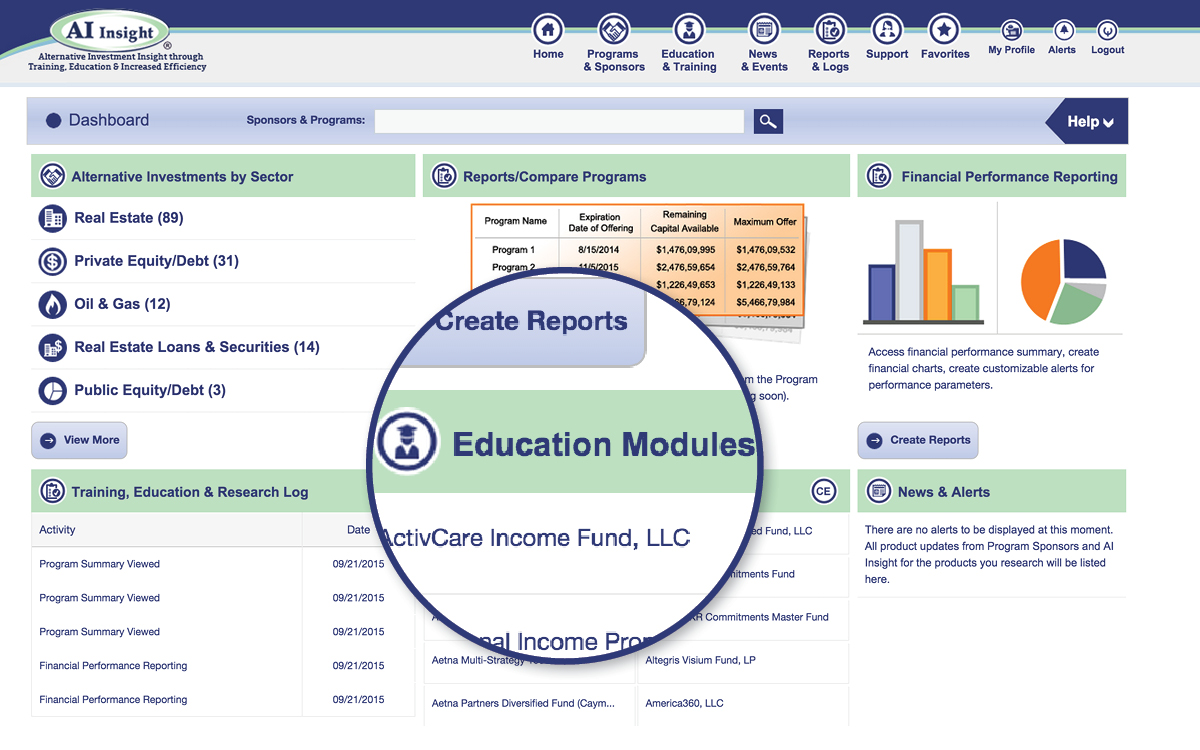This screenshot has height=750, width=1200.
Task: Click the CE badge icon
Action: (x=823, y=491)
